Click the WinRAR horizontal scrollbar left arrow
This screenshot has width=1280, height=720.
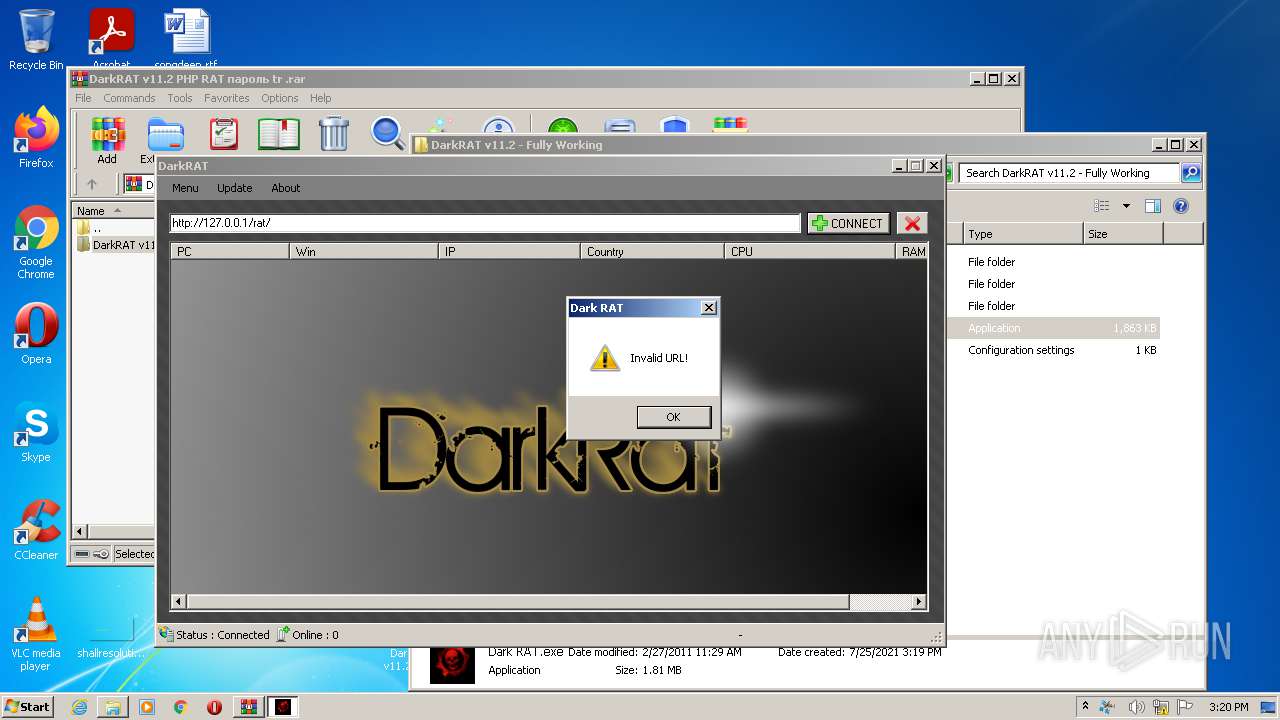[x=81, y=531]
